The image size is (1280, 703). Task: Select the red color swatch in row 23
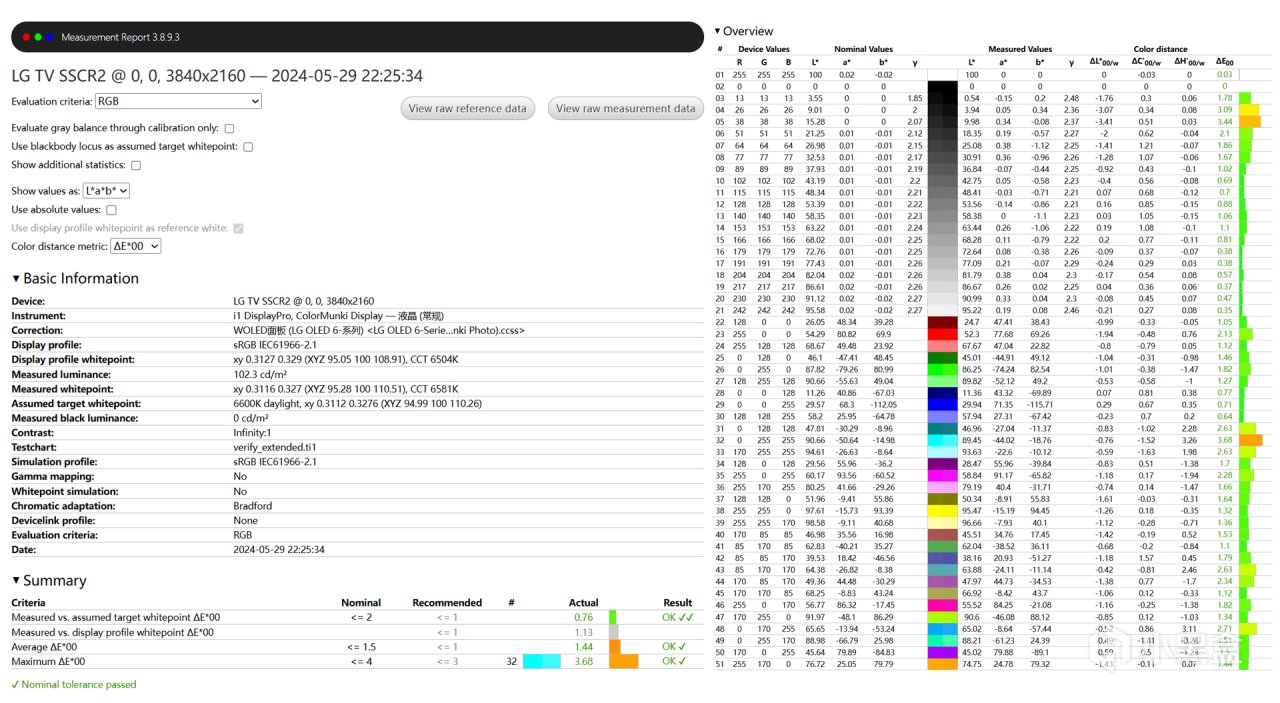click(x=944, y=334)
